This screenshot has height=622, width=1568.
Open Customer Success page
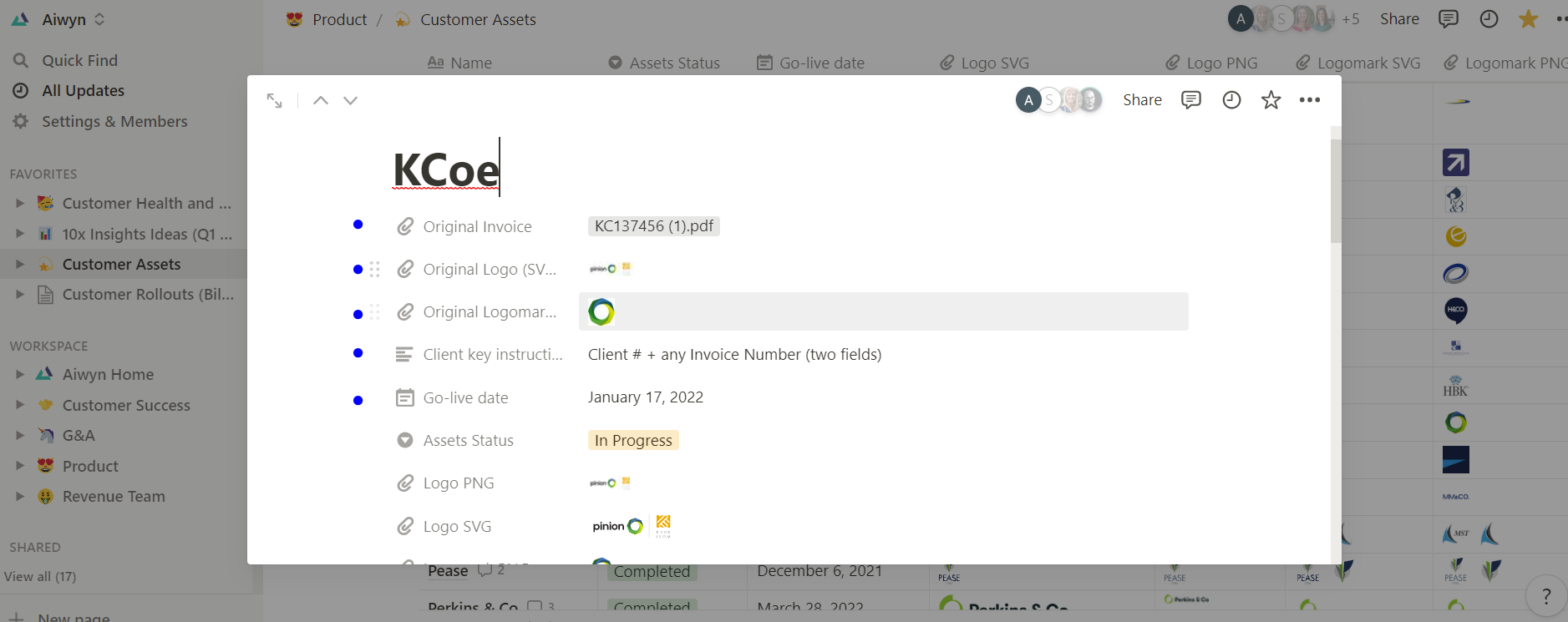pos(126,405)
